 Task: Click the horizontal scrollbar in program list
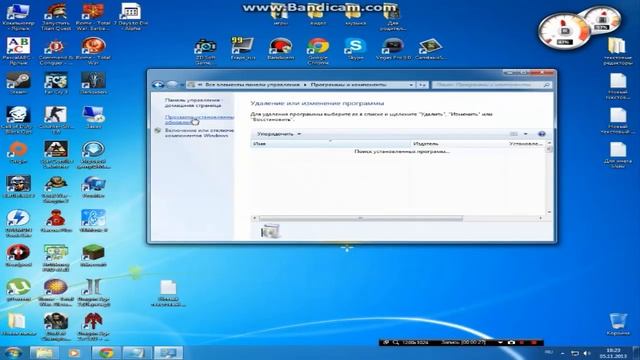coord(361,218)
